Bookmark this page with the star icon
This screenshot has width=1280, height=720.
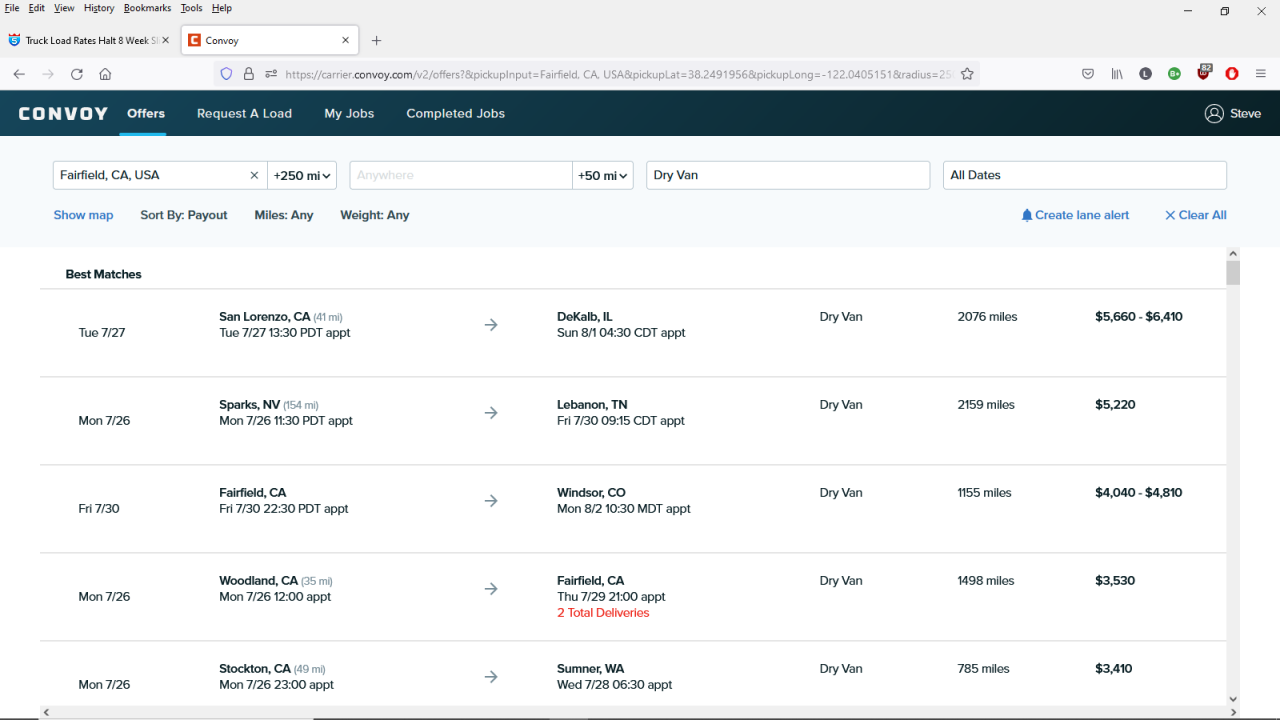click(x=967, y=74)
